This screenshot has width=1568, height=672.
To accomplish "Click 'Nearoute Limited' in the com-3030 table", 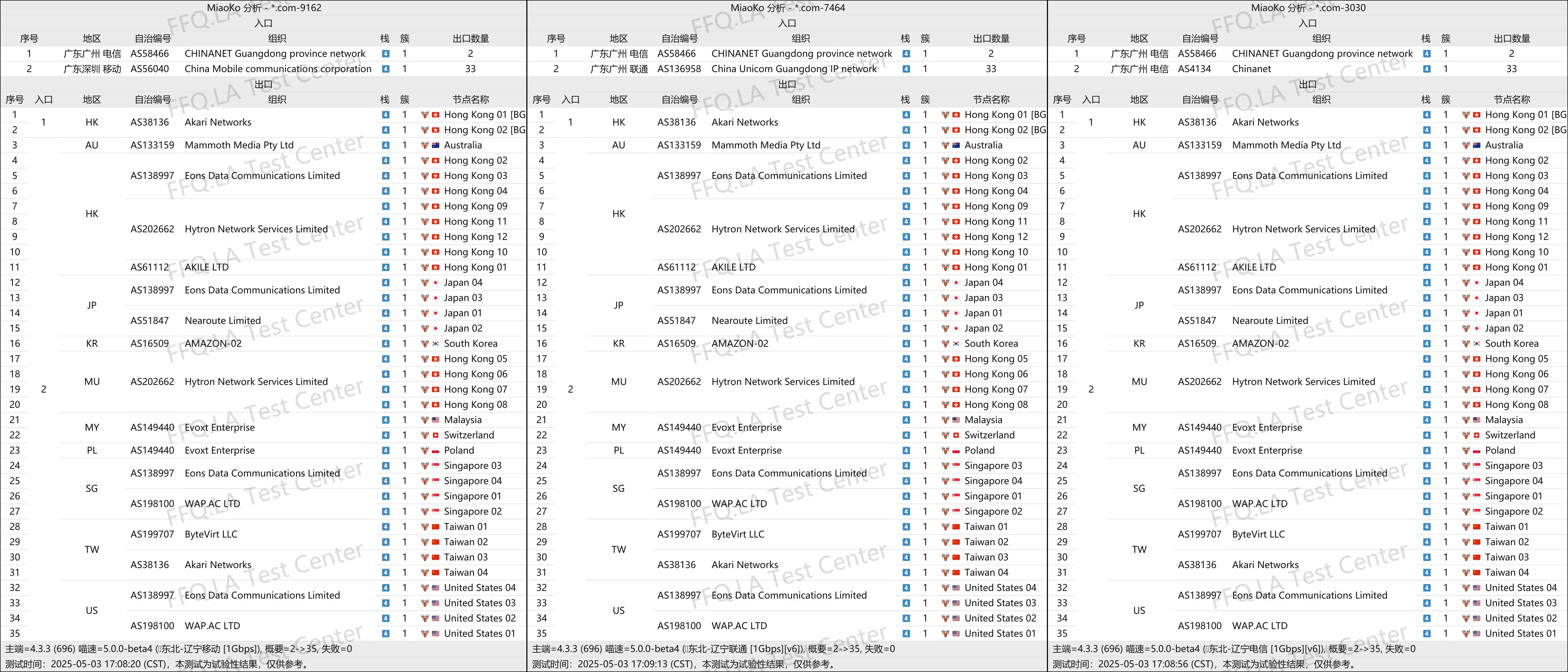I will point(1270,321).
